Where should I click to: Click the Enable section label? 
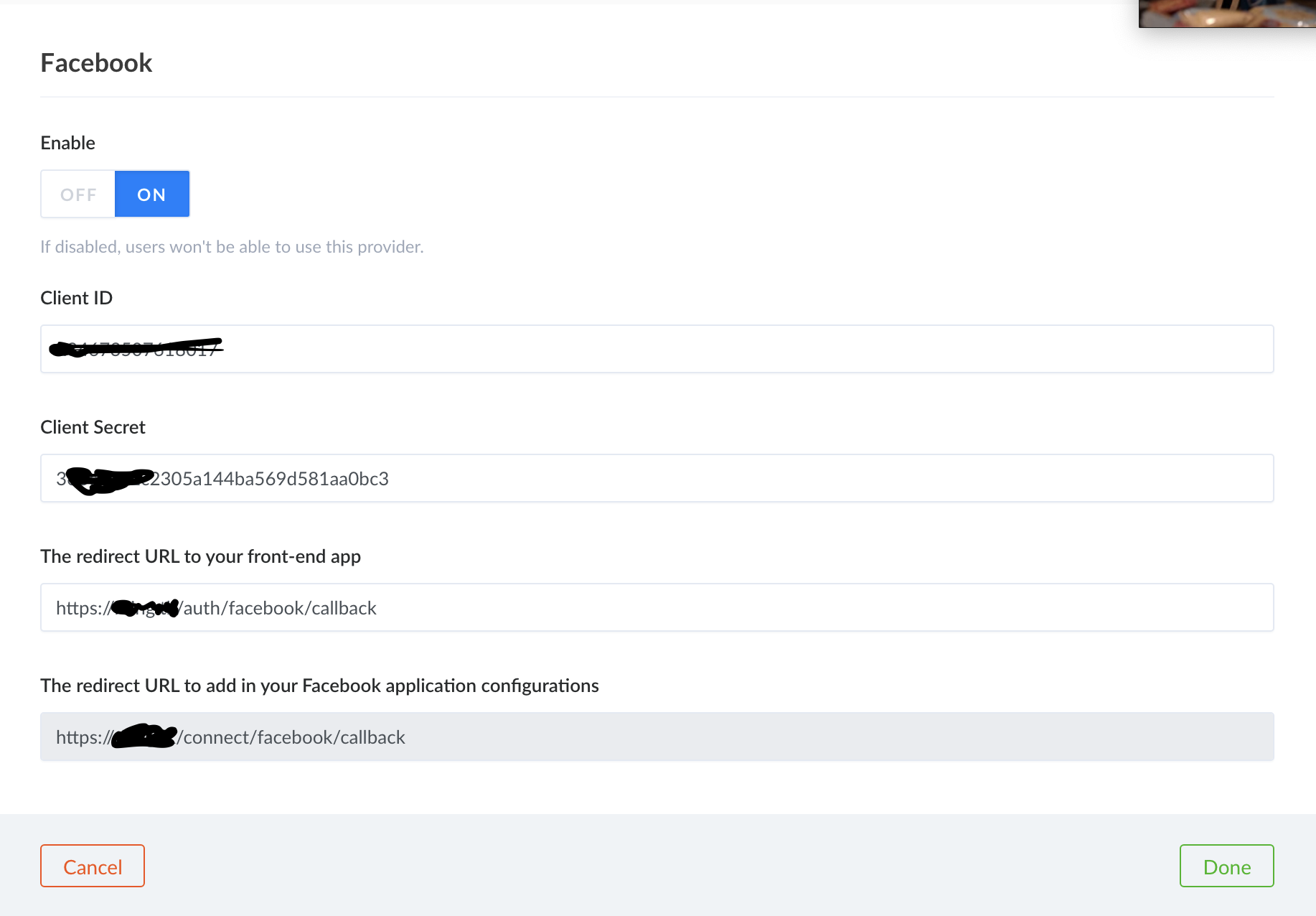point(67,142)
